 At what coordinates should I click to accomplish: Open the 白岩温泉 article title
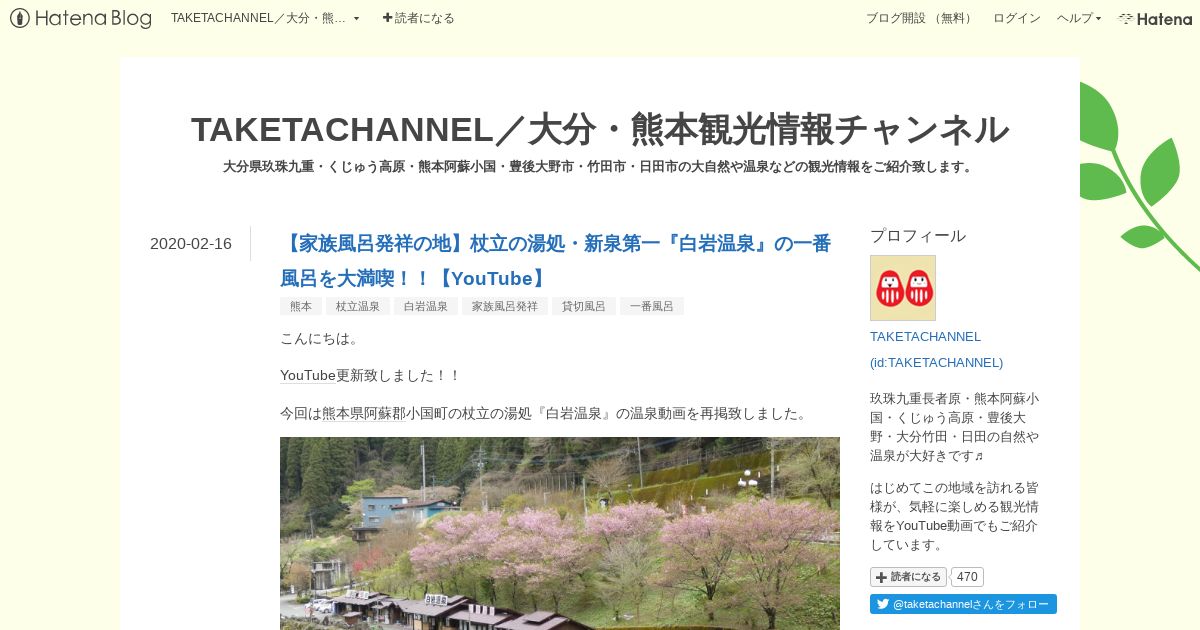pos(556,260)
